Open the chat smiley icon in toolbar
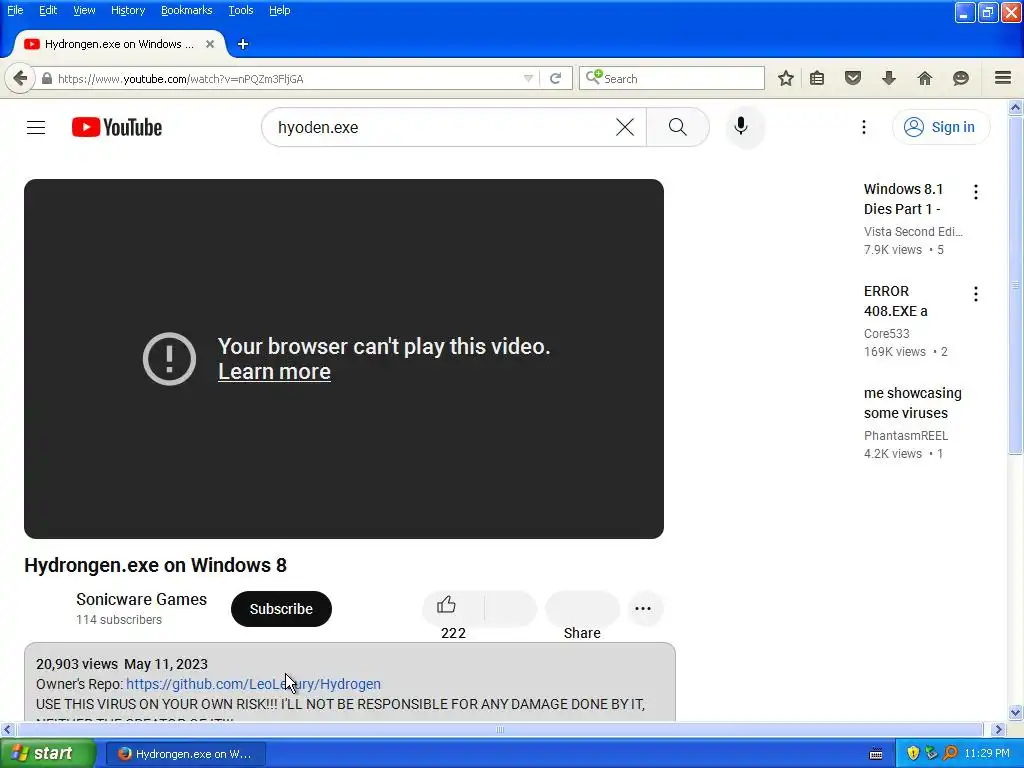 click(x=961, y=78)
